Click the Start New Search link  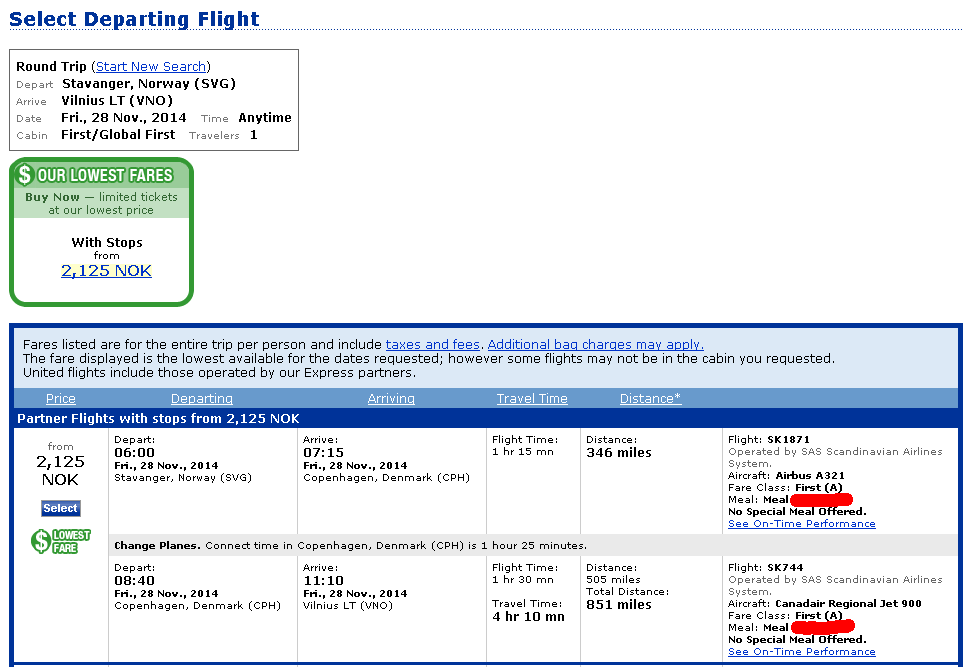tap(151, 66)
